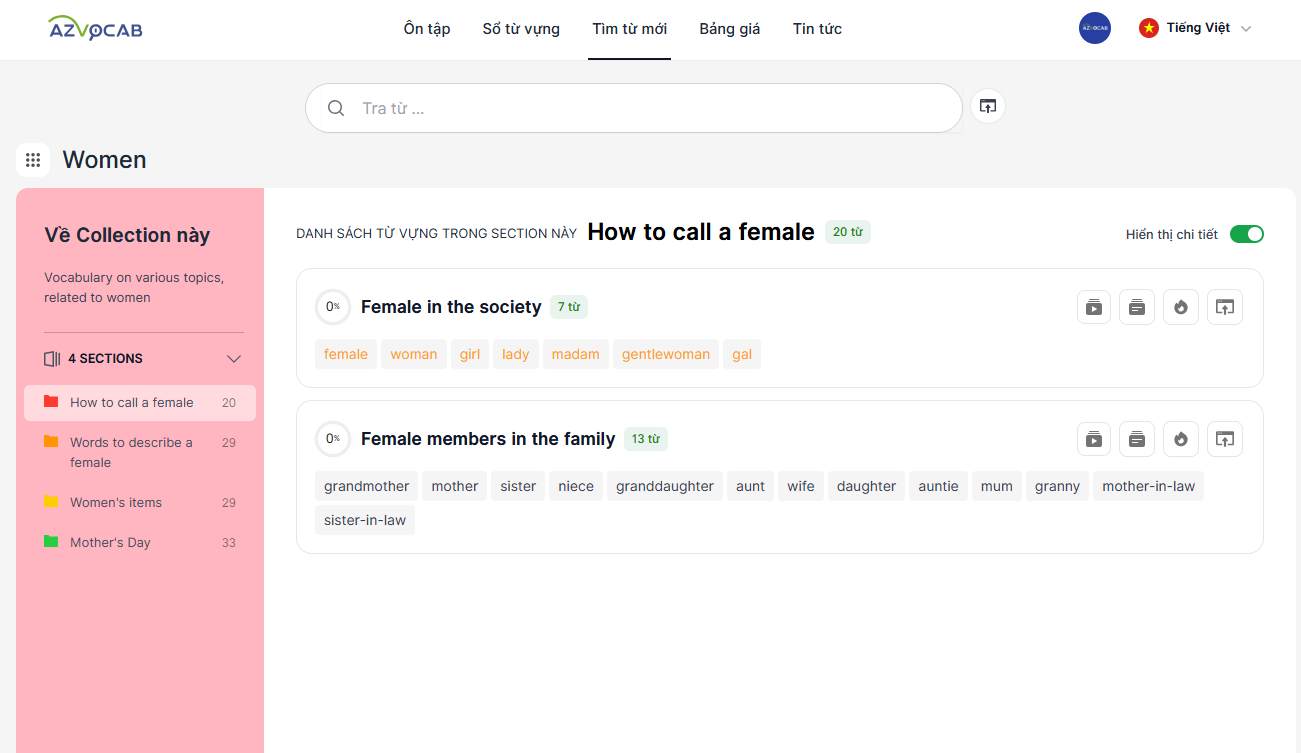Click the upload window icon for Female members in the family
This screenshot has height=753, width=1301.
(1225, 439)
